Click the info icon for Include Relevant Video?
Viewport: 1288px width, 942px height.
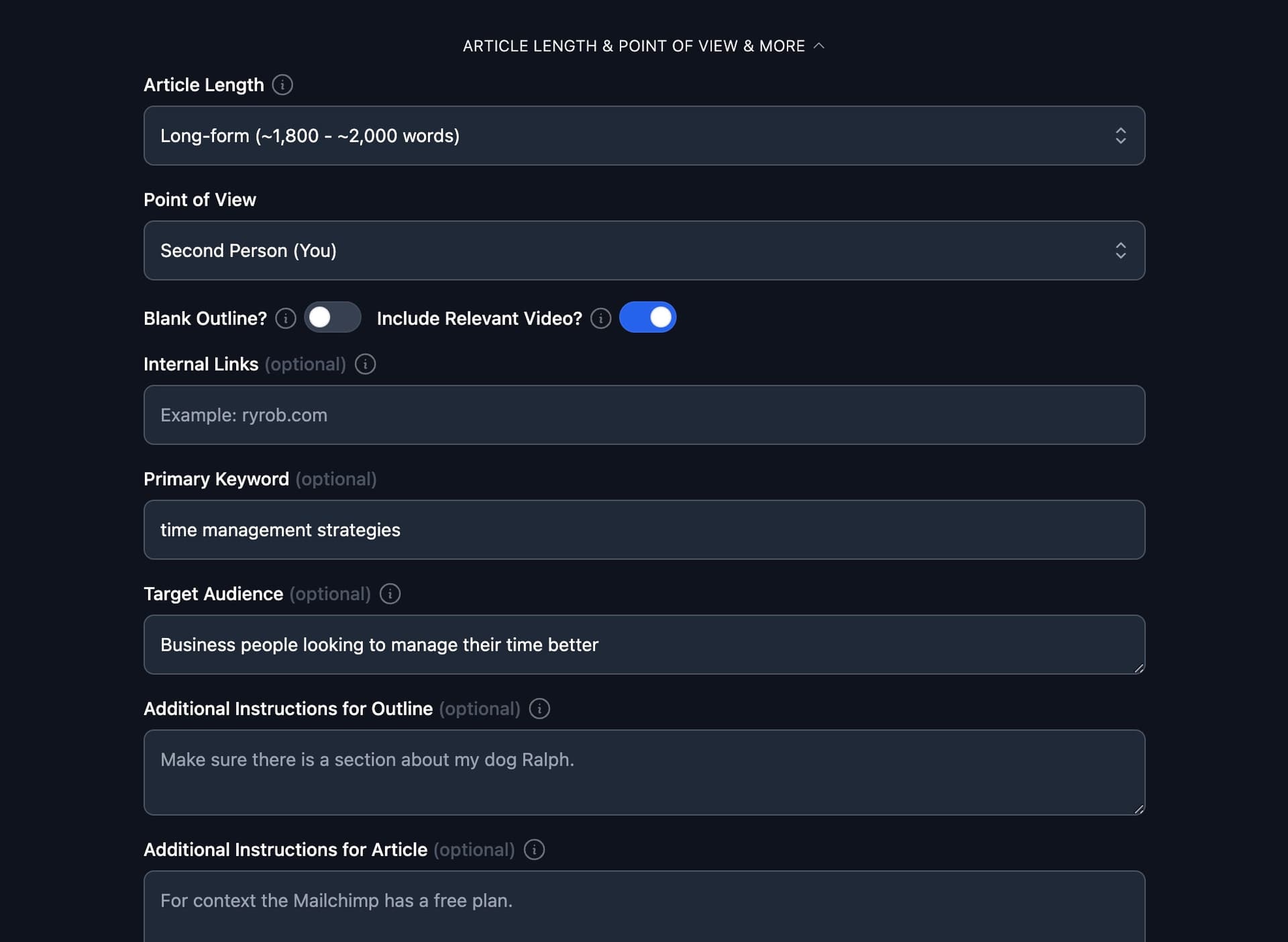[600, 319]
